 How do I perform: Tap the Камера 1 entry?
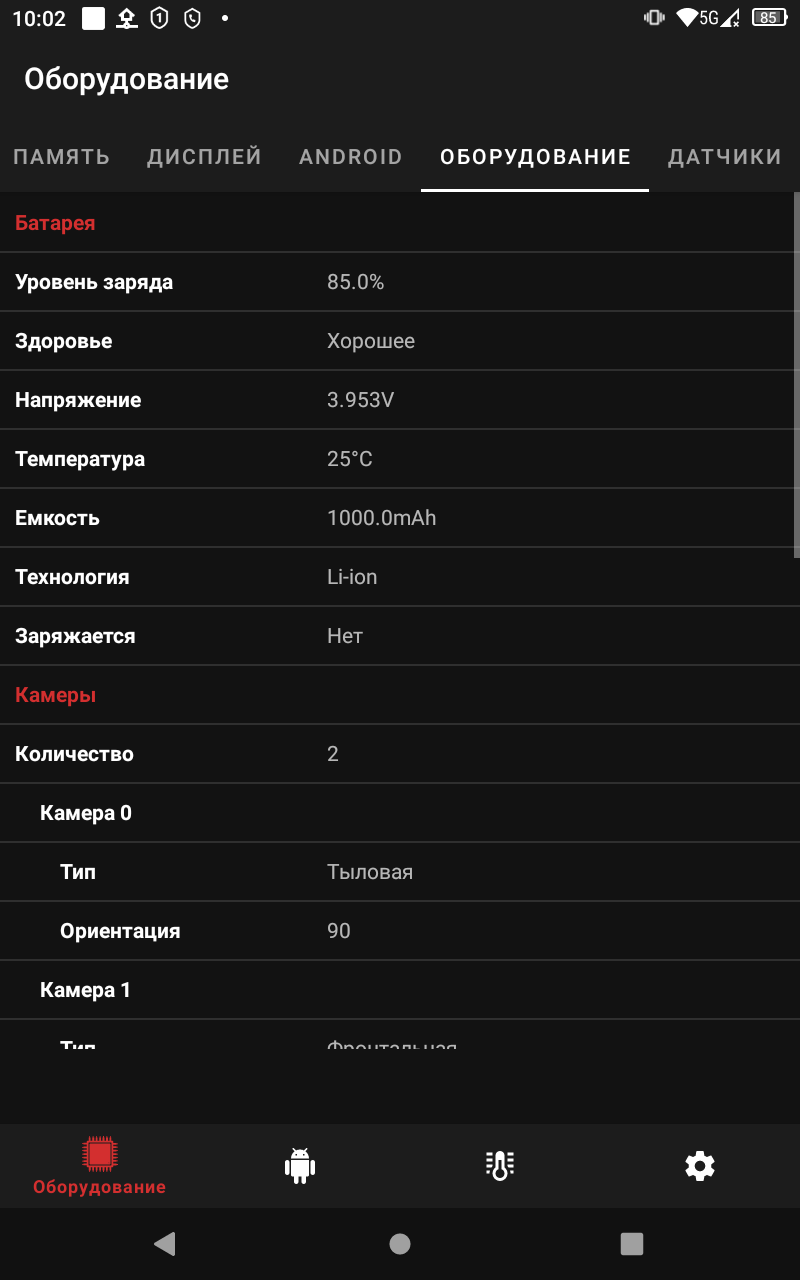[86, 990]
